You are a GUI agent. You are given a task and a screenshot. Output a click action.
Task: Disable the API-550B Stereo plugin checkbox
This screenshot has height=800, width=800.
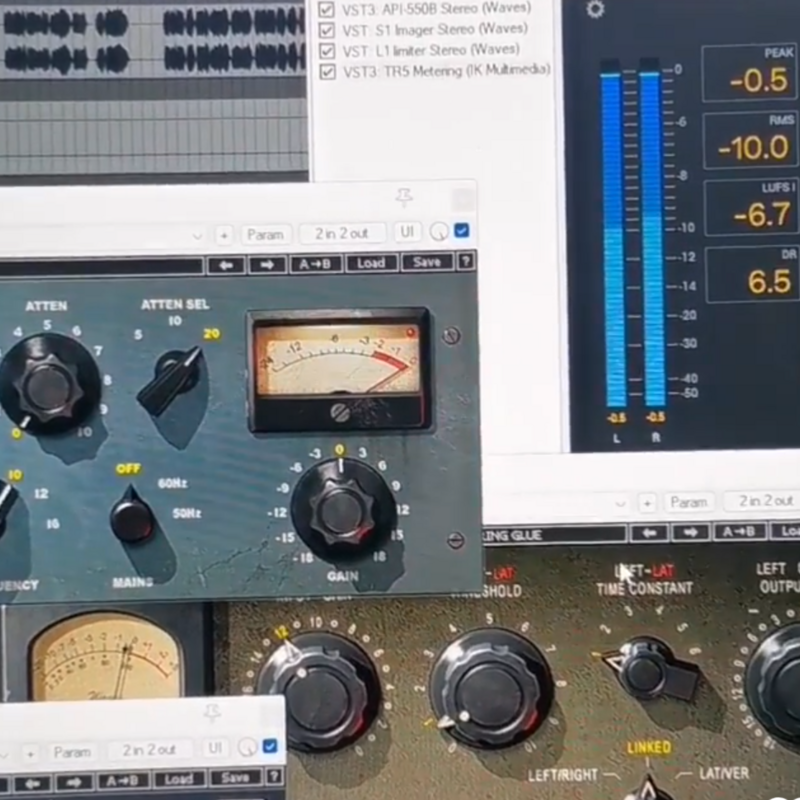[326, 10]
